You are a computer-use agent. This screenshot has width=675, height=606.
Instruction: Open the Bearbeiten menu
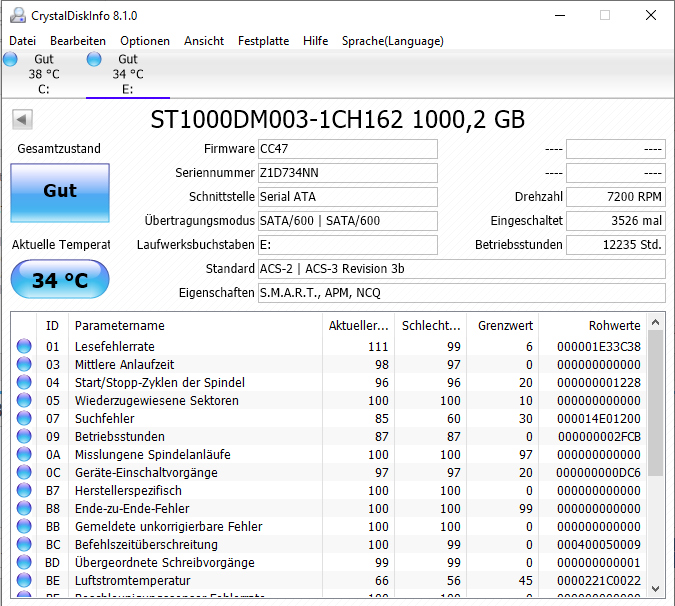click(78, 41)
